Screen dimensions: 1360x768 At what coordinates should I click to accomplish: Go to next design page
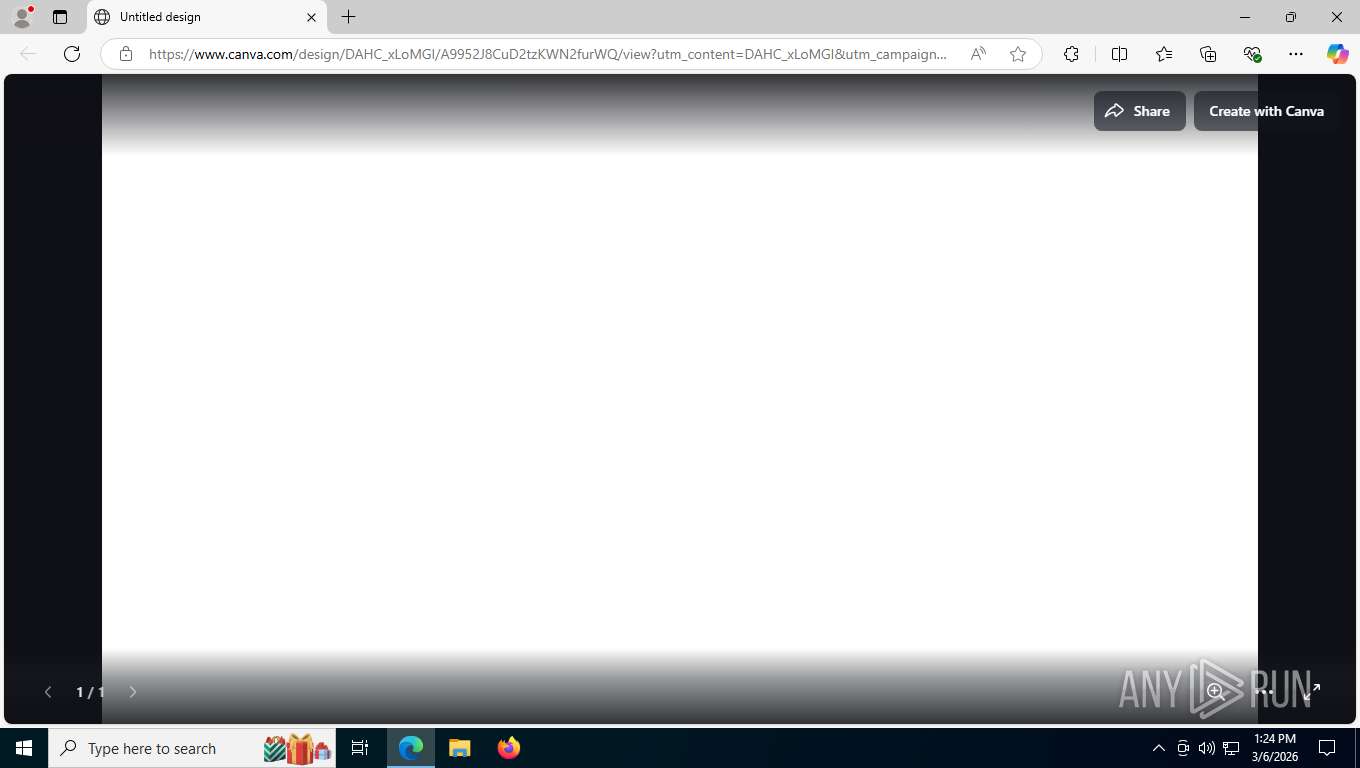coord(132,692)
